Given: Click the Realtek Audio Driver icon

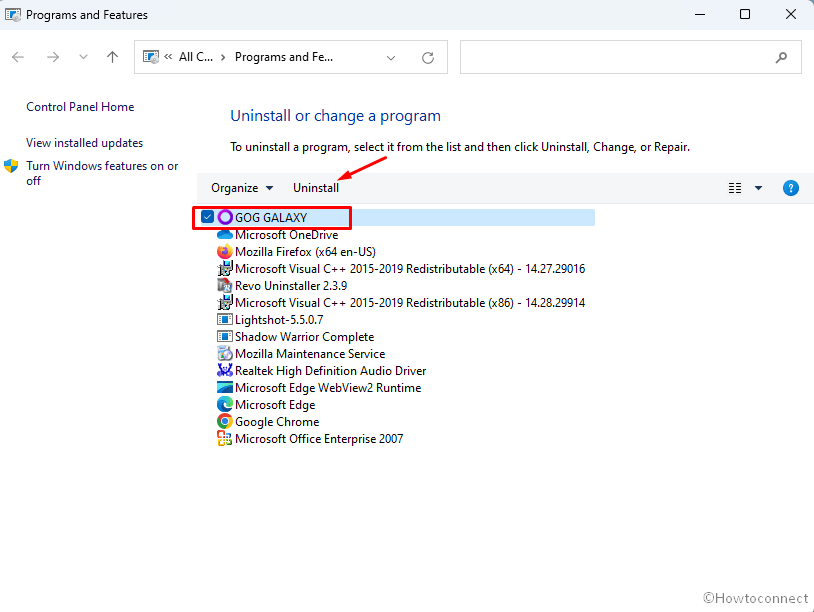Looking at the screenshot, I should [225, 371].
